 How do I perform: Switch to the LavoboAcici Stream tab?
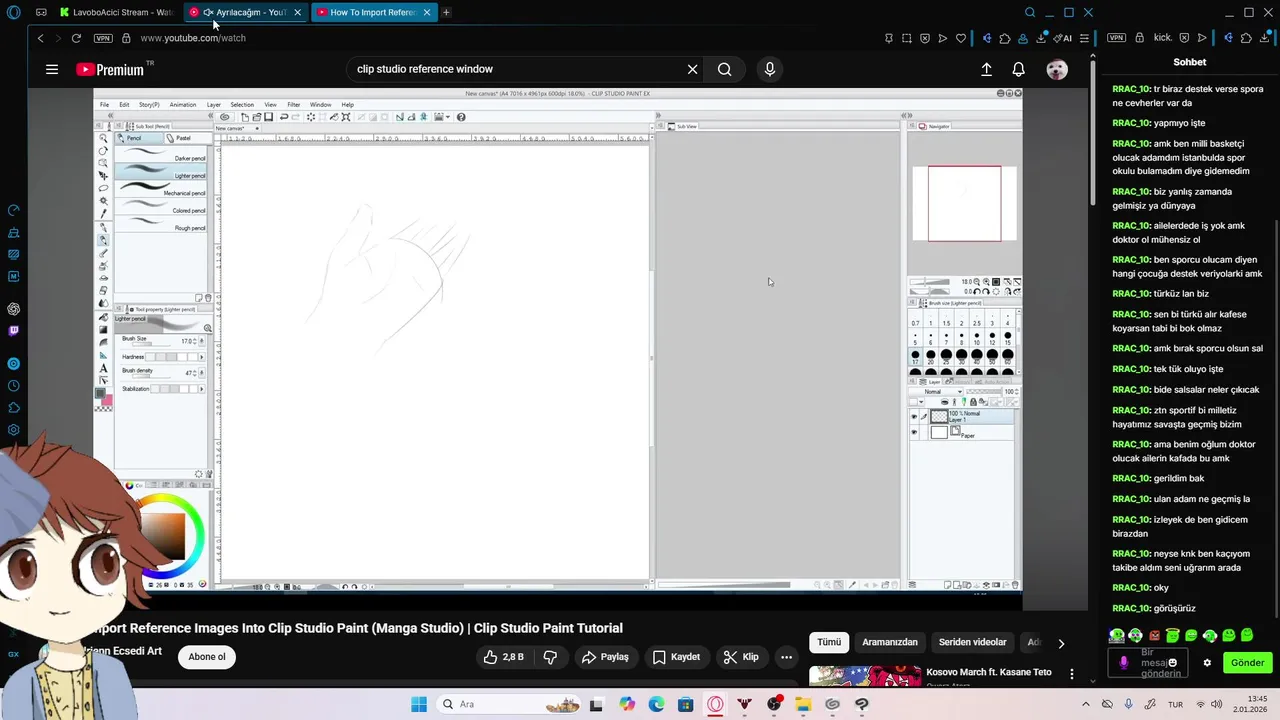pyautogui.click(x=115, y=12)
